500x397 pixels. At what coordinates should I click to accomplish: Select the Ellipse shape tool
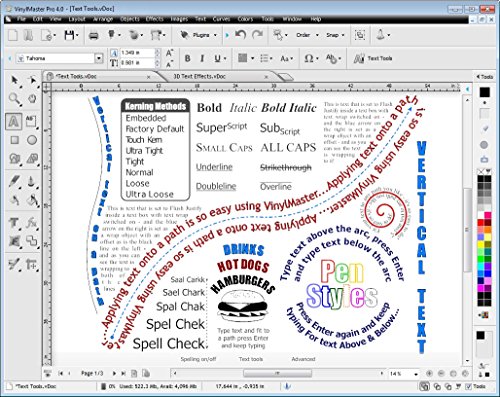[32, 140]
